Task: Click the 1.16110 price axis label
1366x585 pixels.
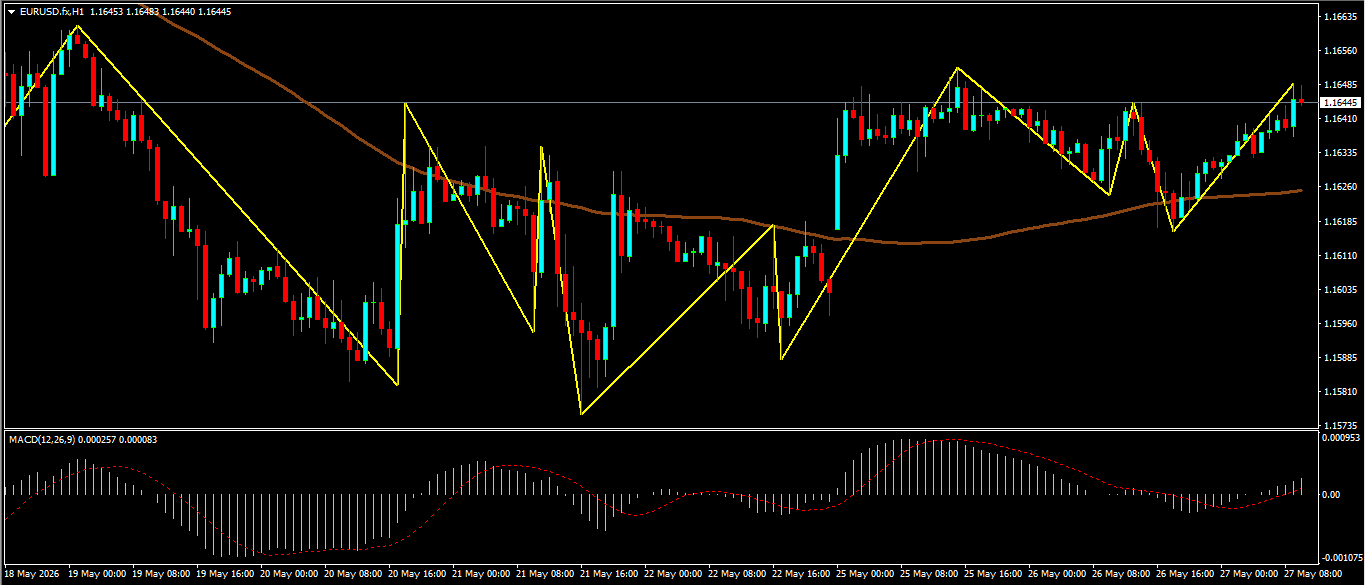Action: click(x=1339, y=256)
